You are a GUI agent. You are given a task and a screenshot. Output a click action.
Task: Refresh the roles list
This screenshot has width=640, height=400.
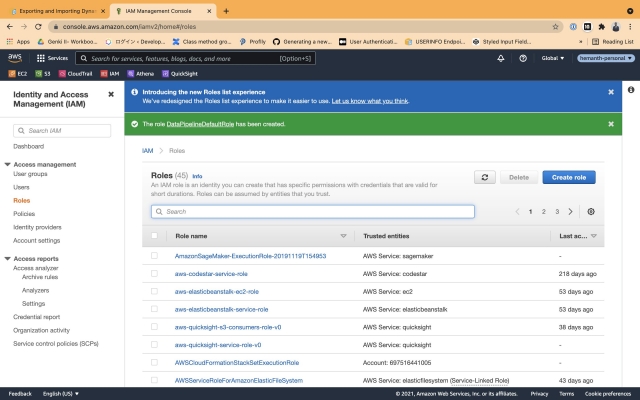485,177
